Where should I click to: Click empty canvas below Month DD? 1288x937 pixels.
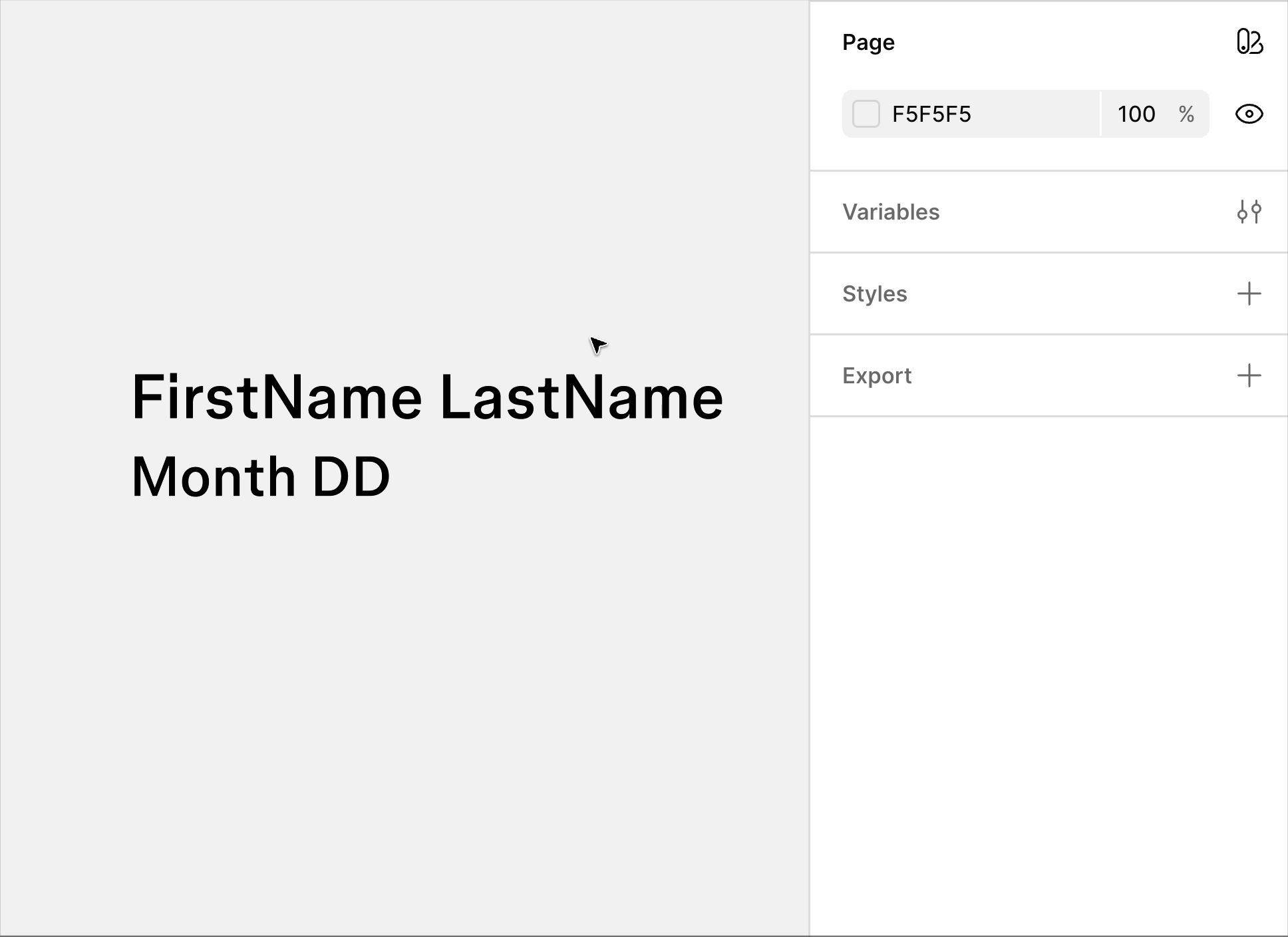pos(399,699)
